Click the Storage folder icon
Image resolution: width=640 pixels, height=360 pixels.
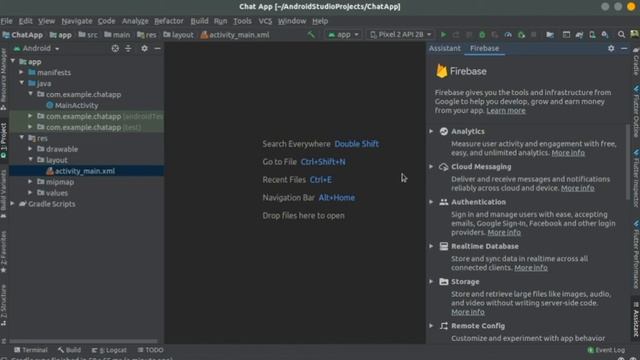point(444,282)
